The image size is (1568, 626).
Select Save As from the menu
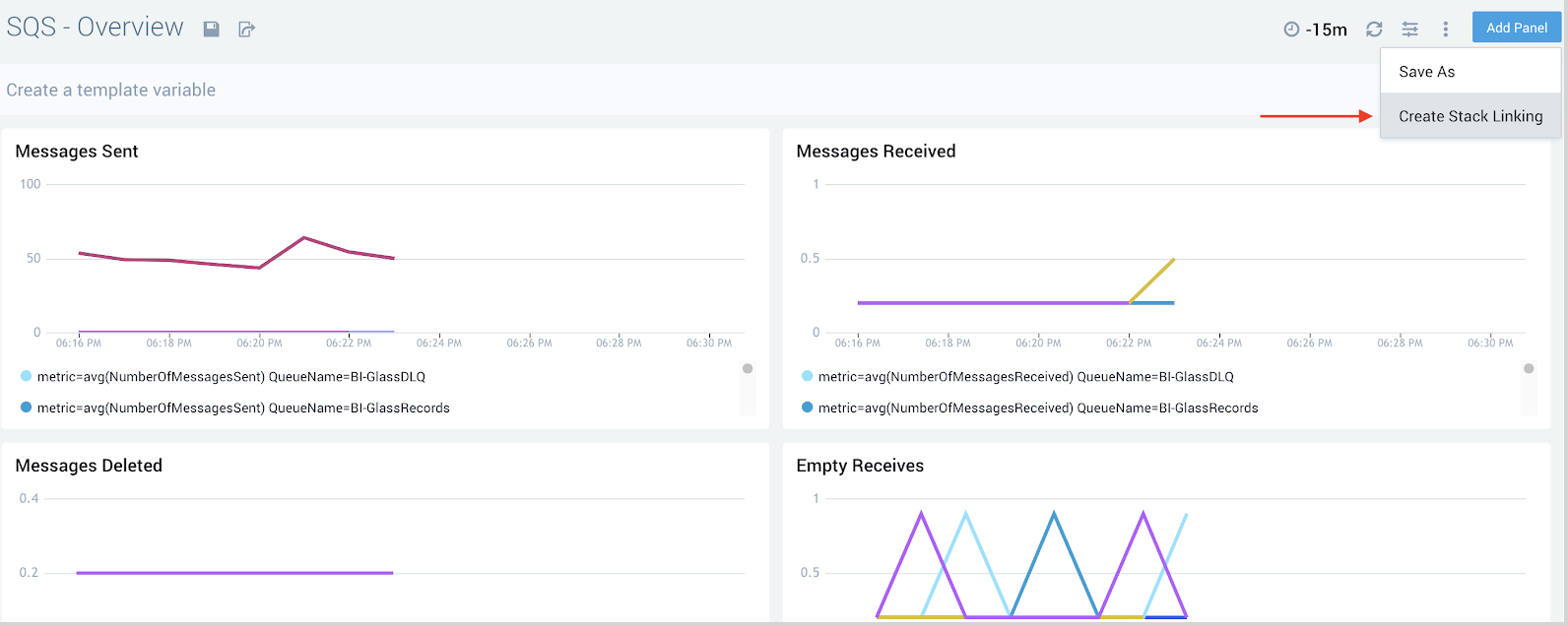point(1426,72)
